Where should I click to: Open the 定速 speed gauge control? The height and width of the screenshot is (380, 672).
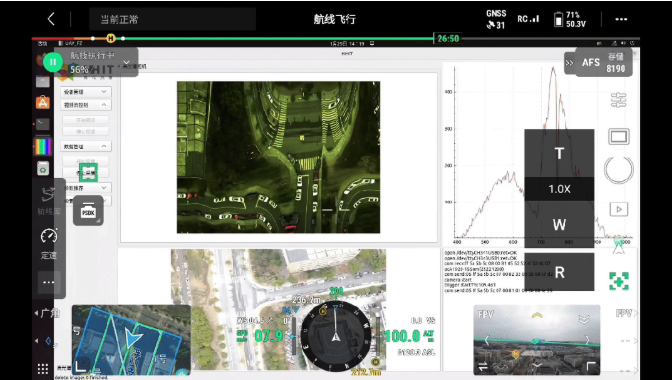pyautogui.click(x=49, y=244)
